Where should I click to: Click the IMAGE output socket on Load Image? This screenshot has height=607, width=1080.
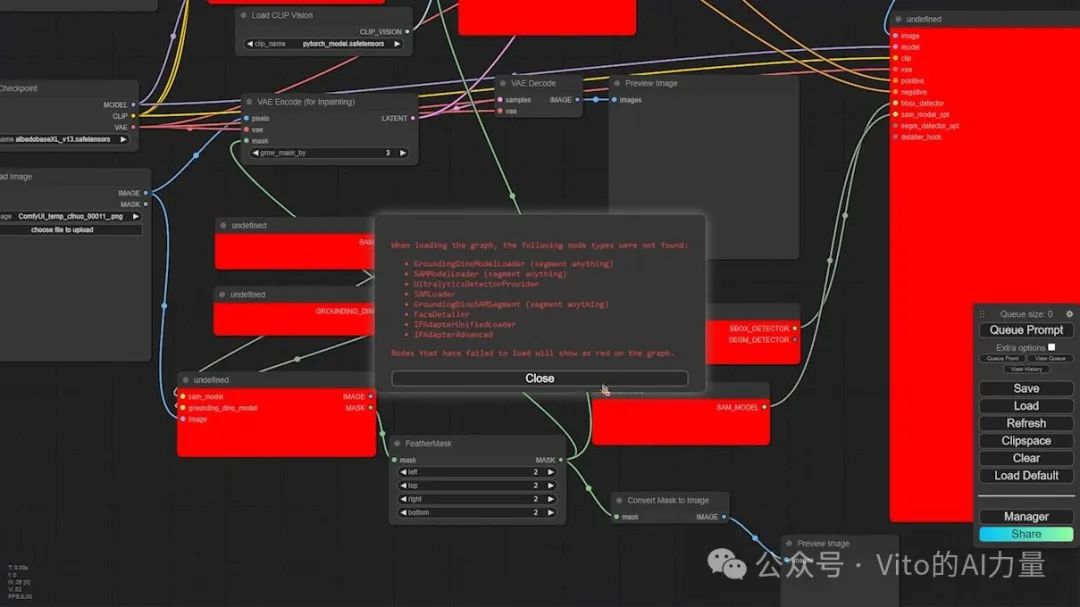tap(145, 193)
